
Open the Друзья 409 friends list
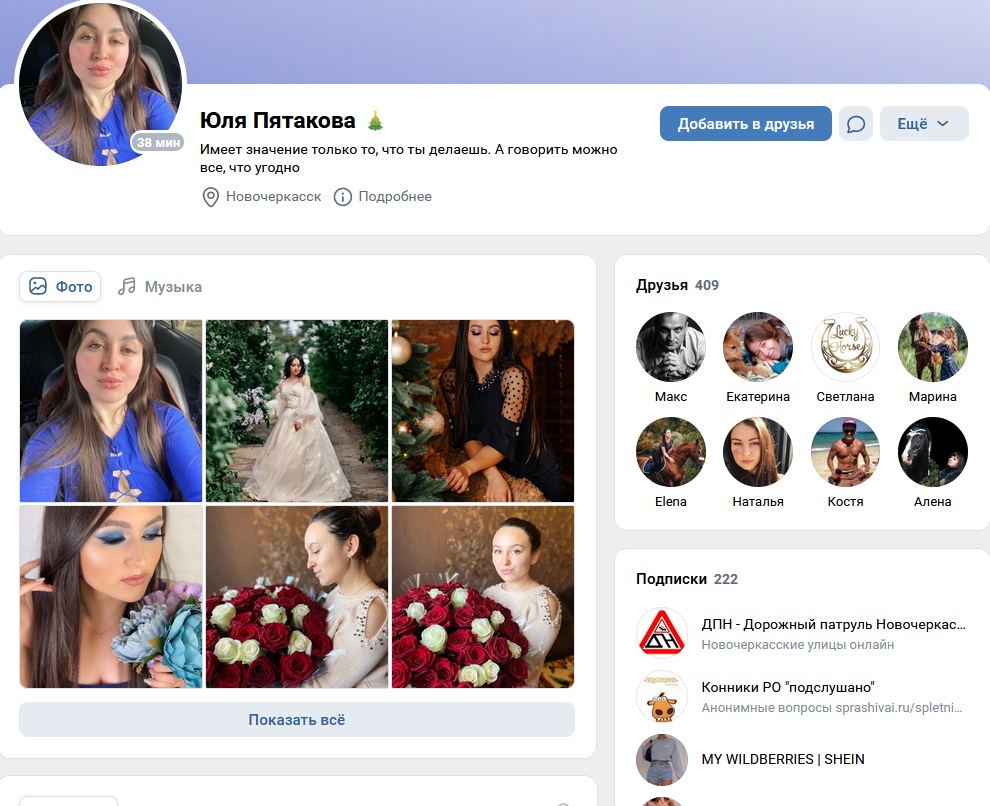pyautogui.click(x=677, y=285)
